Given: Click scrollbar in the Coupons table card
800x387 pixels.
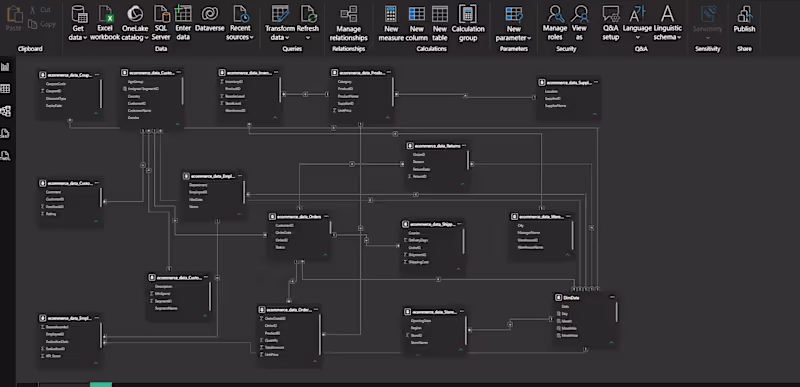Looking at the screenshot, I should (101, 94).
